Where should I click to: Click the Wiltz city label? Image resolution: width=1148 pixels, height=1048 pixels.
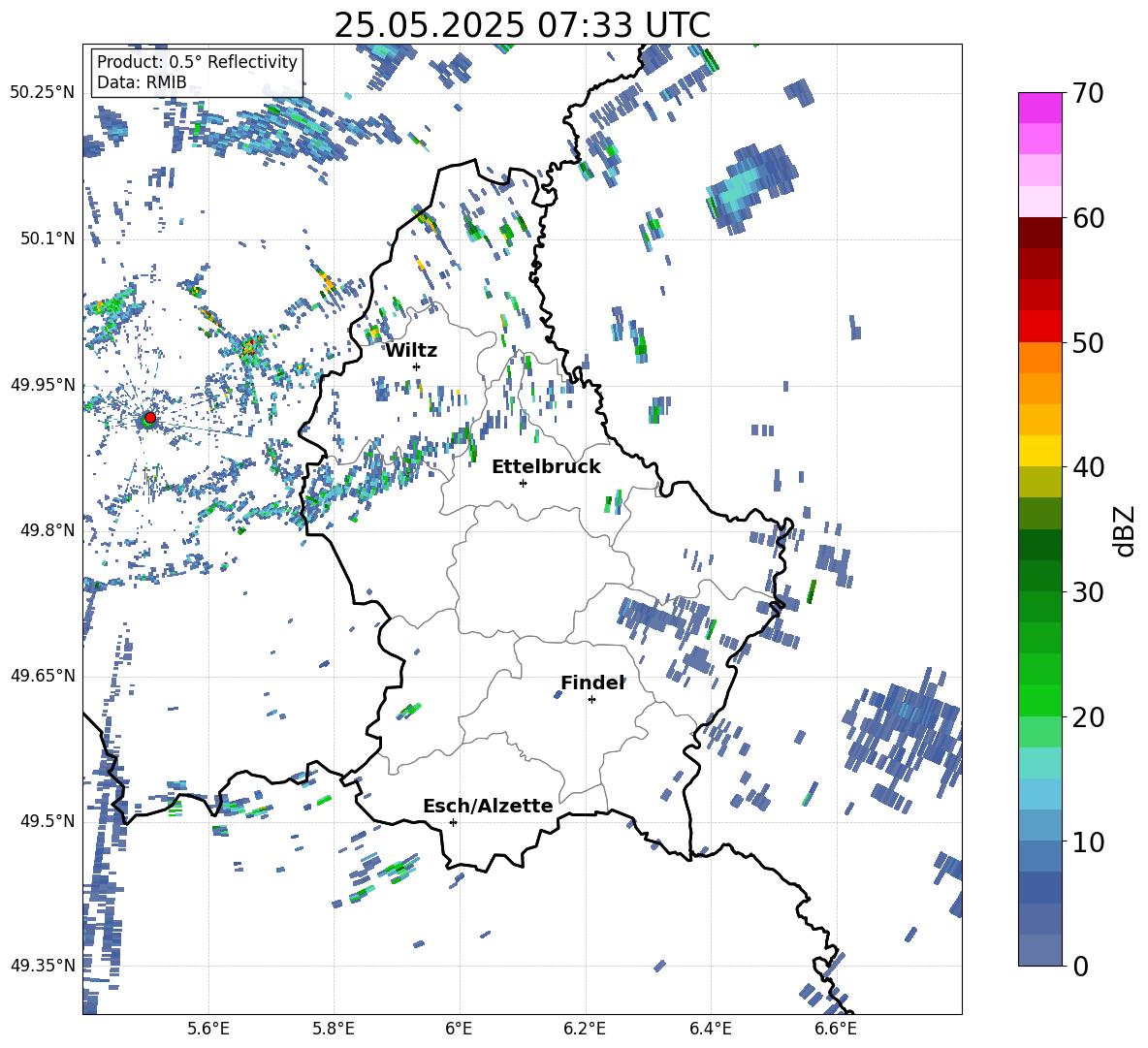[x=411, y=351]
